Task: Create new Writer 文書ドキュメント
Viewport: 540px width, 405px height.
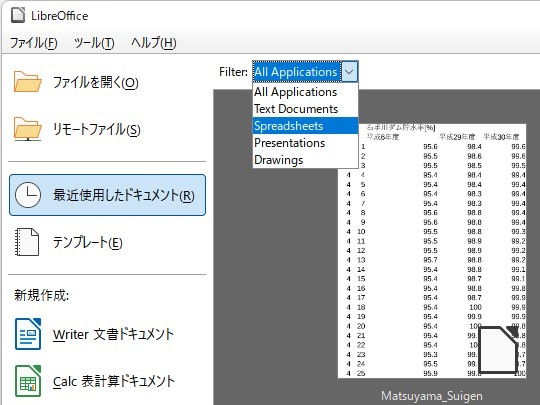Action: coord(113,334)
